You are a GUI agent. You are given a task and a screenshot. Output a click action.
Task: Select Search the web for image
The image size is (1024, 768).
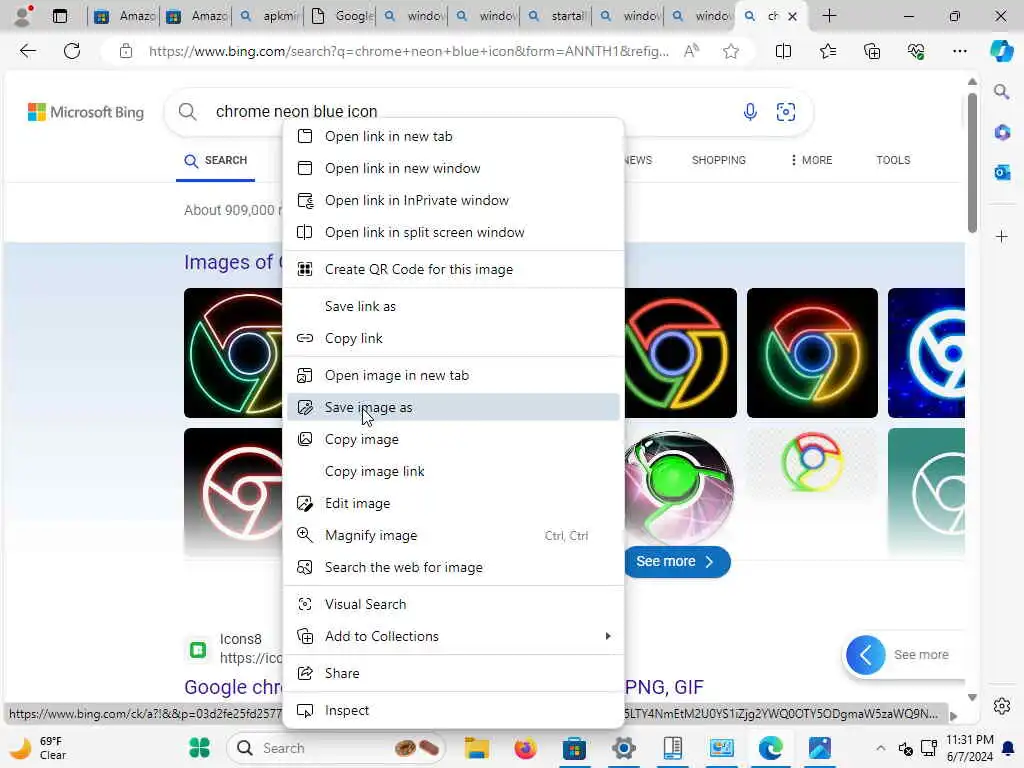pos(453,568)
